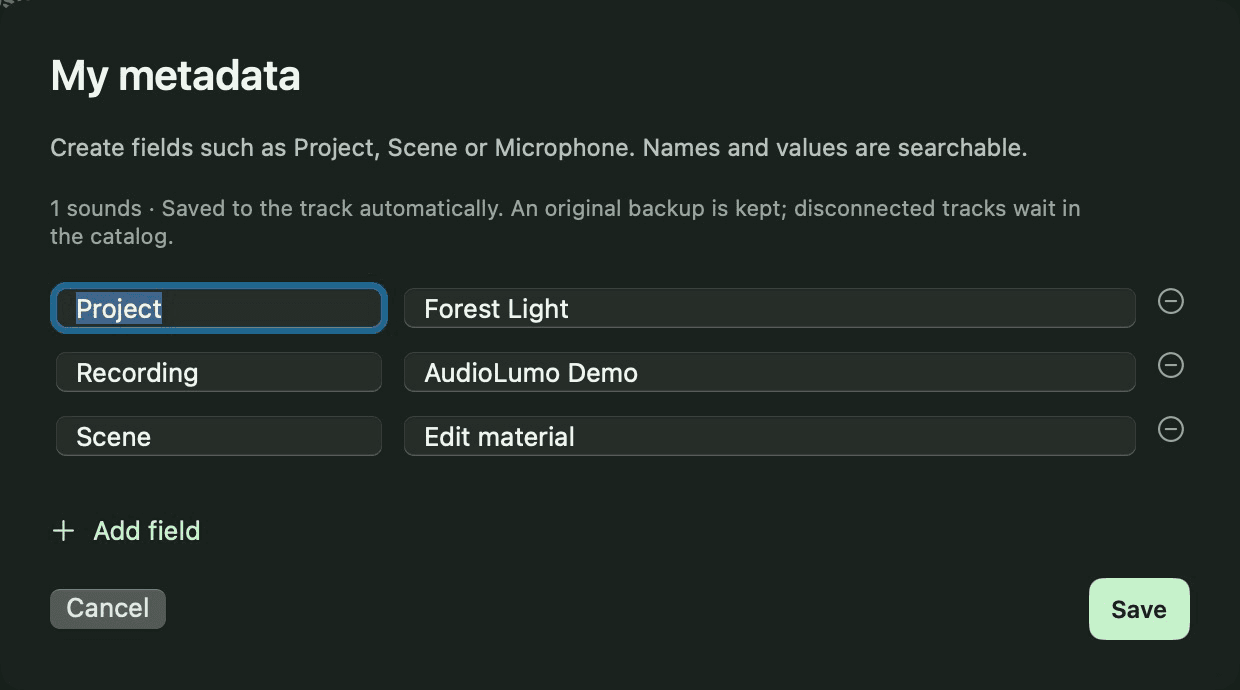
Task: Remove the Project metadata field
Action: point(1171,301)
